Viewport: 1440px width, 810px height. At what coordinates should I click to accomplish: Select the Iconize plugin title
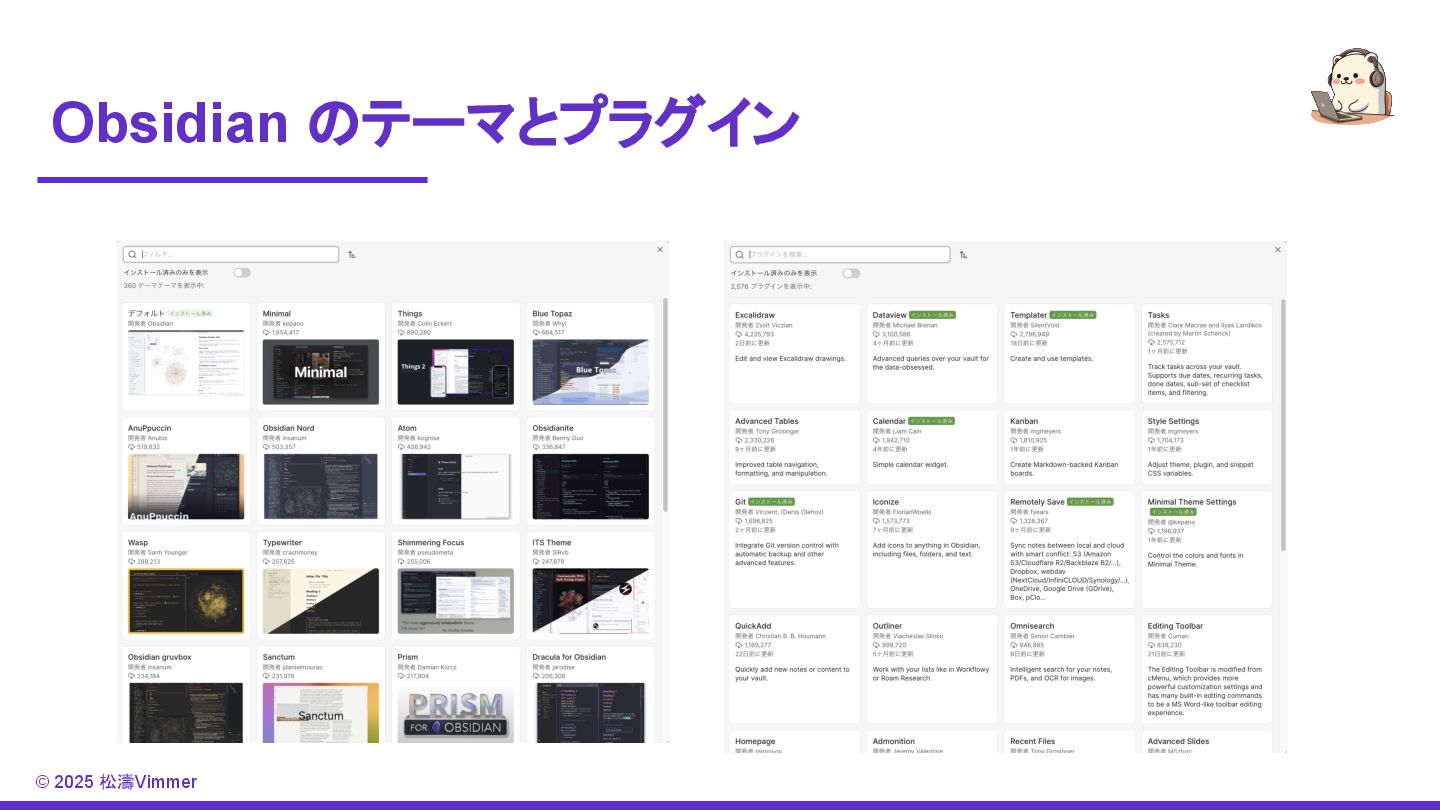(885, 502)
